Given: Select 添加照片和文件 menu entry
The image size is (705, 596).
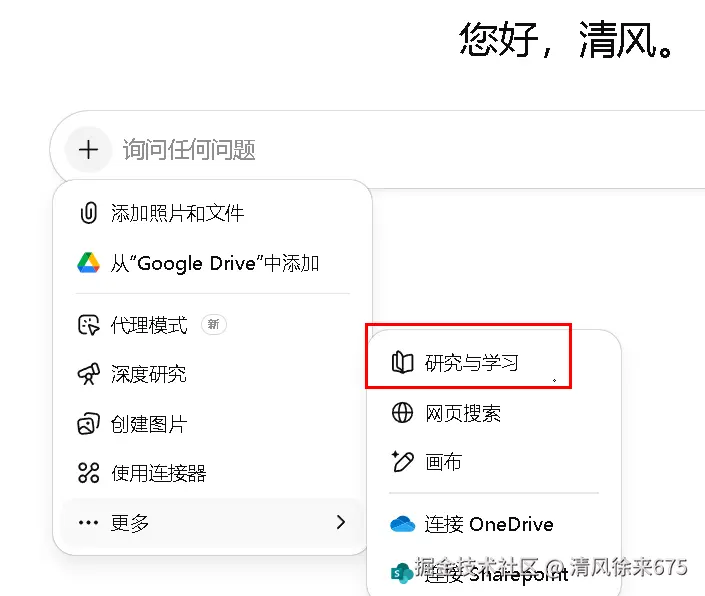Looking at the screenshot, I should (x=212, y=213).
